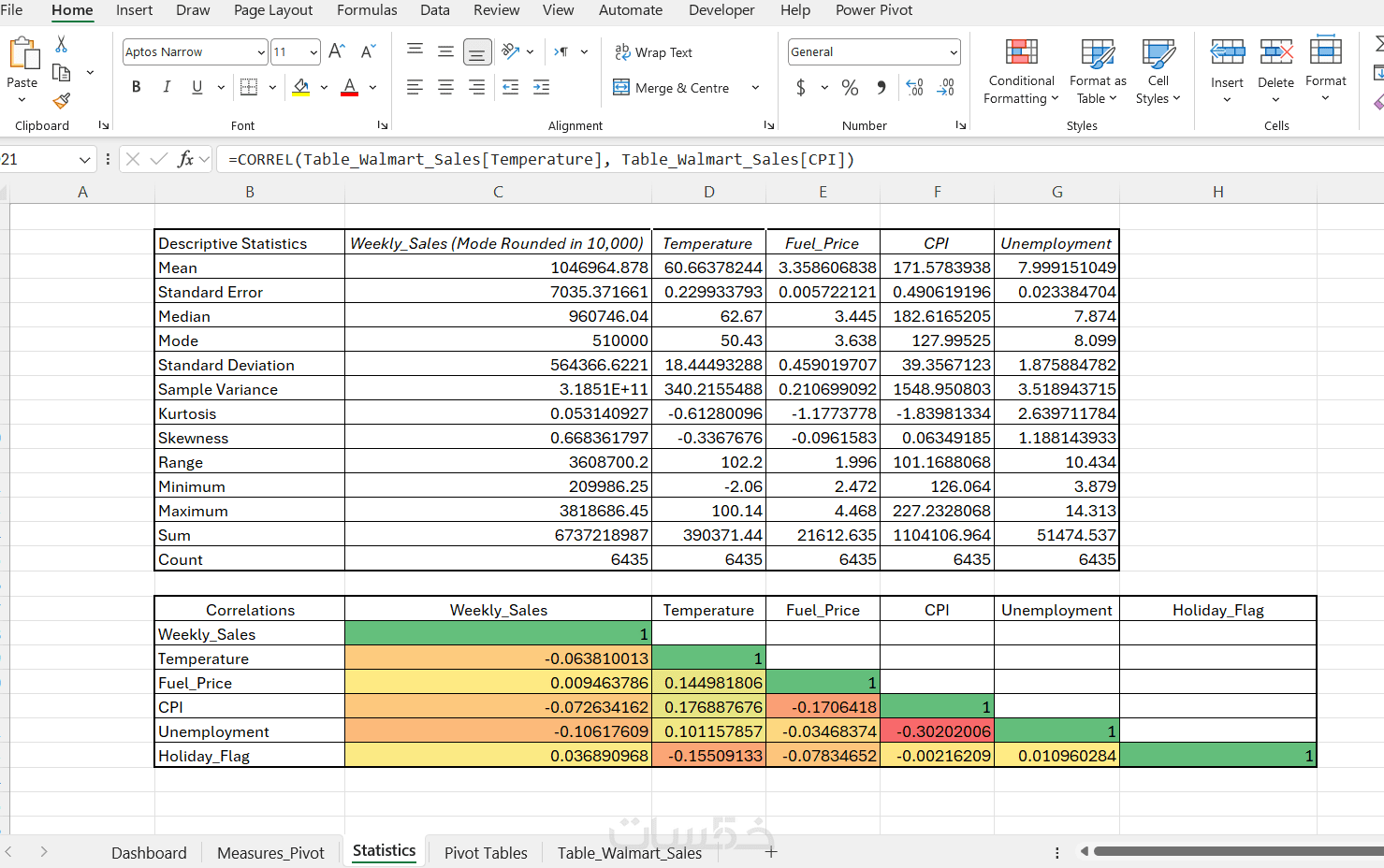Screen dimensions: 1384x868
Task: Open the General number format dropdown
Action: click(953, 52)
